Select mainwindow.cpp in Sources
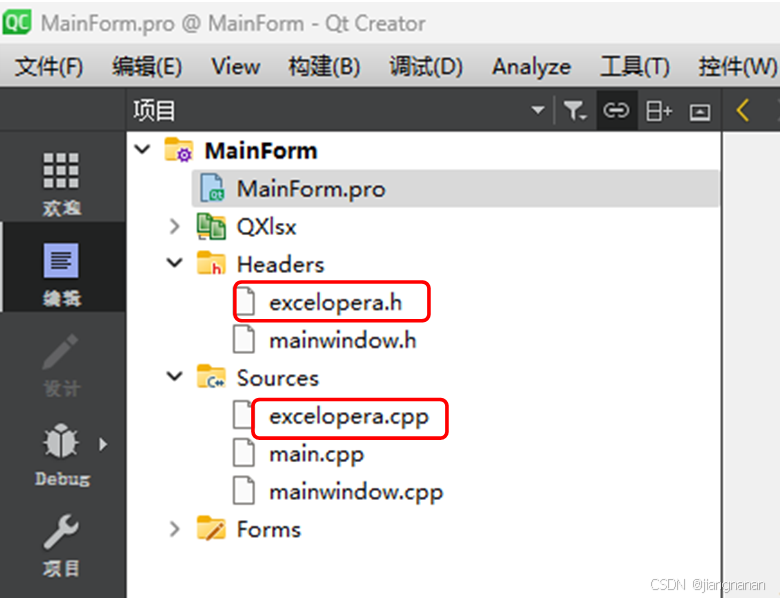780x598 pixels. (356, 493)
